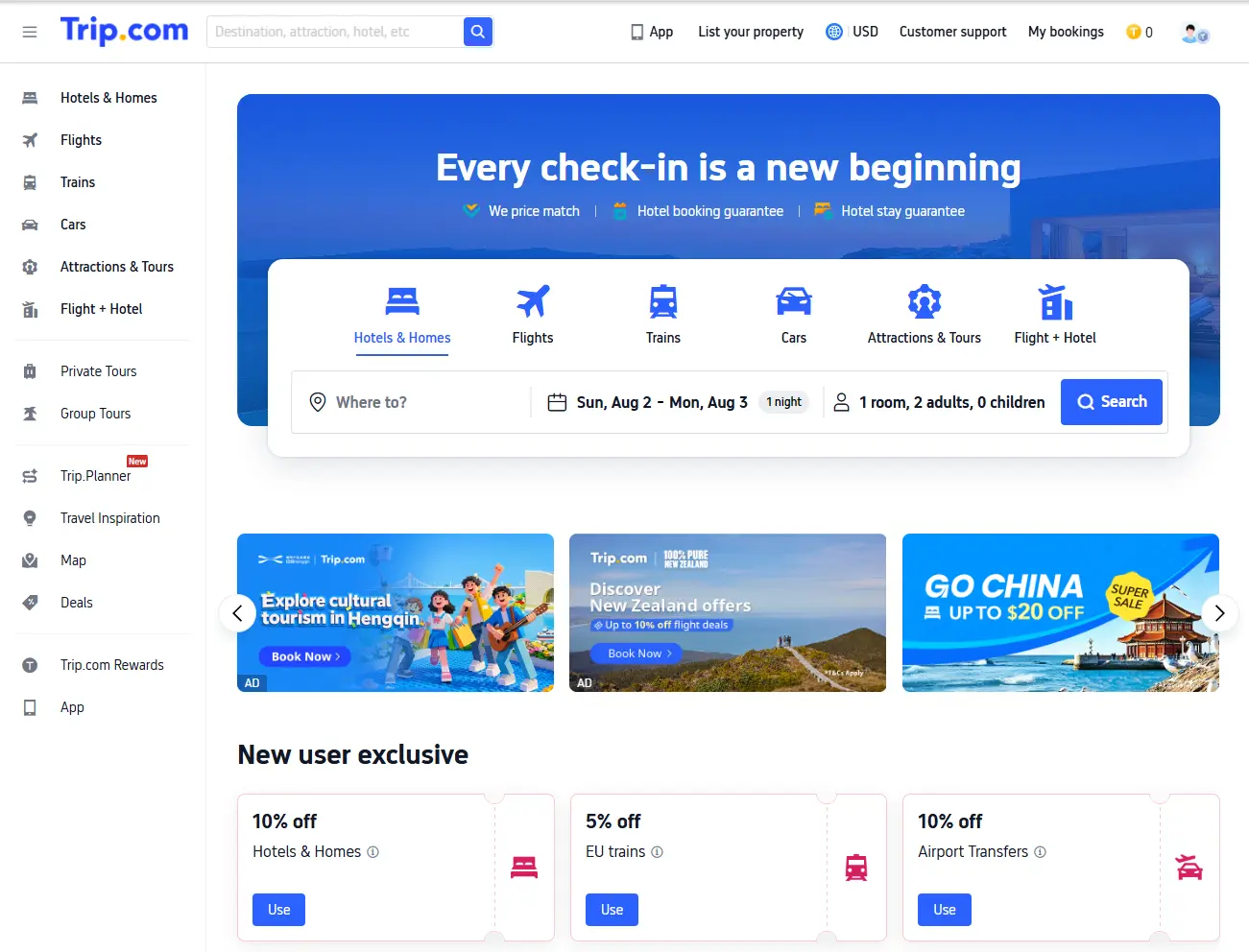Click the Flight + Hotel icon in sidebar
This screenshot has height=952, width=1249.
[x=30, y=309]
